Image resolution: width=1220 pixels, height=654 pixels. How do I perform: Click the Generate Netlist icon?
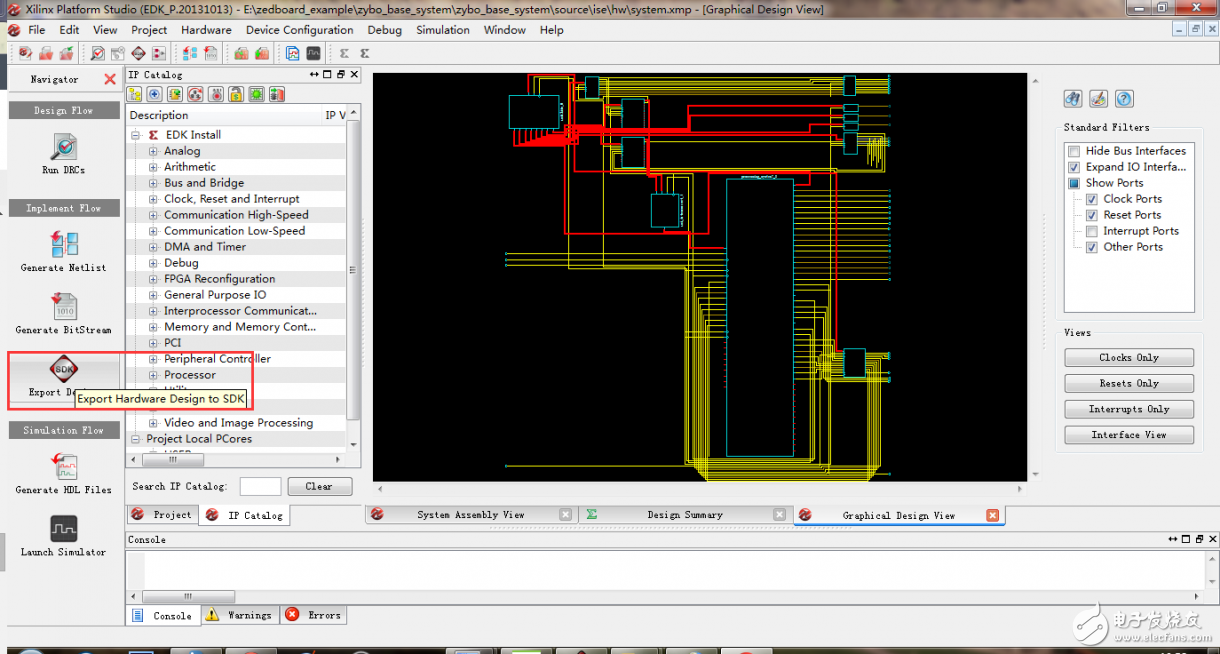click(64, 244)
